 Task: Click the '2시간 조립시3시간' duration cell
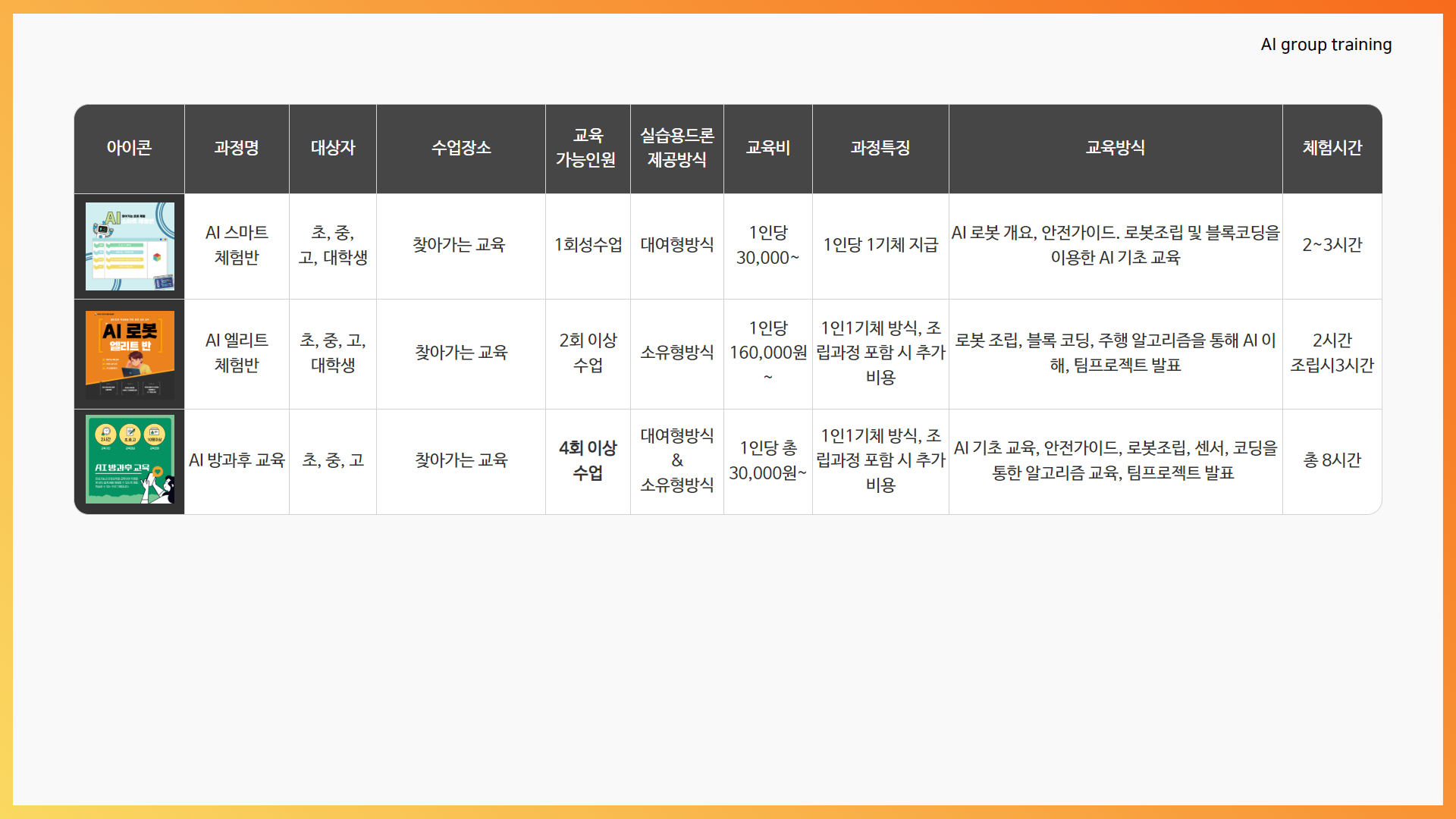[1332, 353]
